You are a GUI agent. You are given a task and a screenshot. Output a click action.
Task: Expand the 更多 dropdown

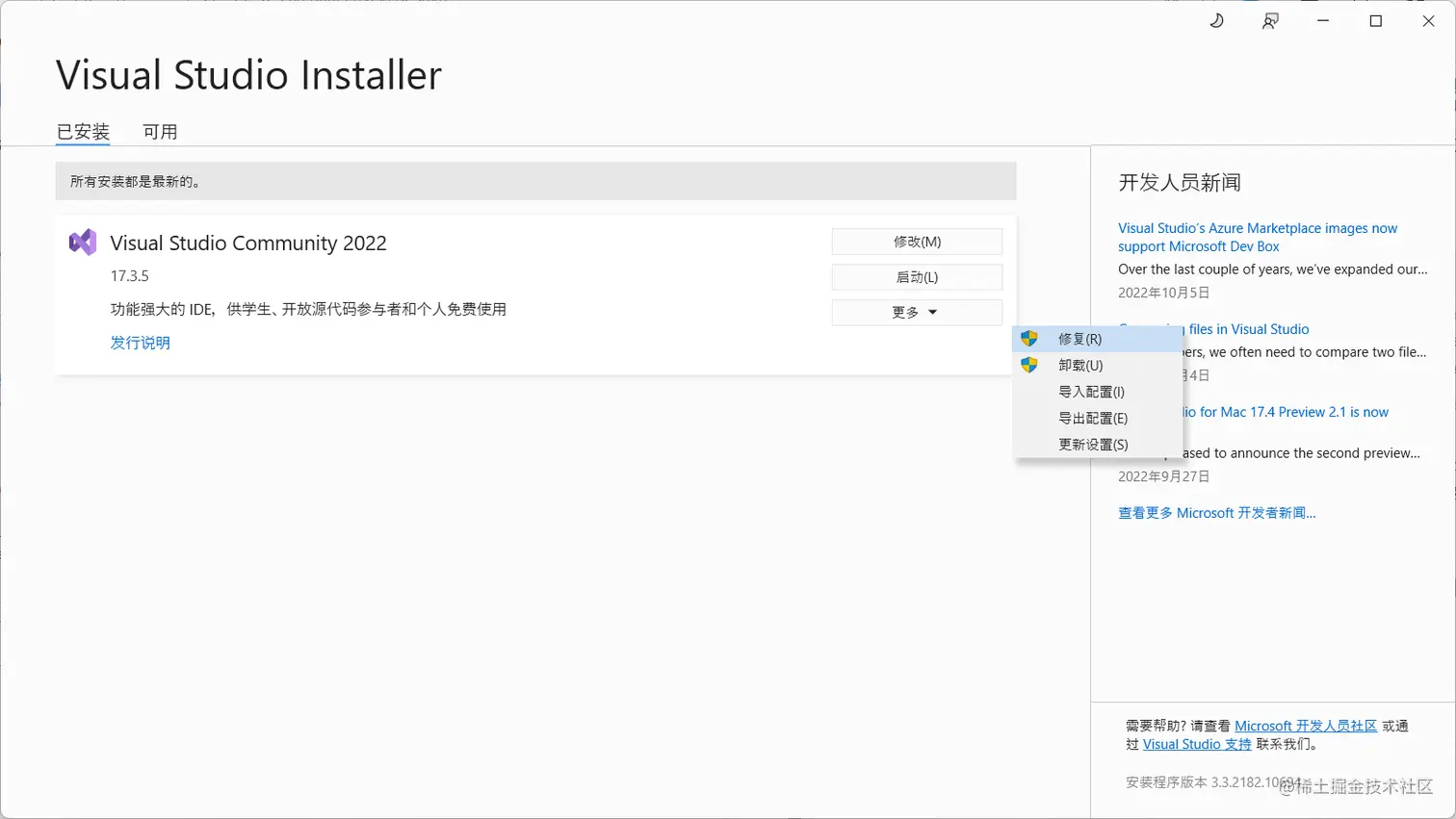click(x=916, y=311)
